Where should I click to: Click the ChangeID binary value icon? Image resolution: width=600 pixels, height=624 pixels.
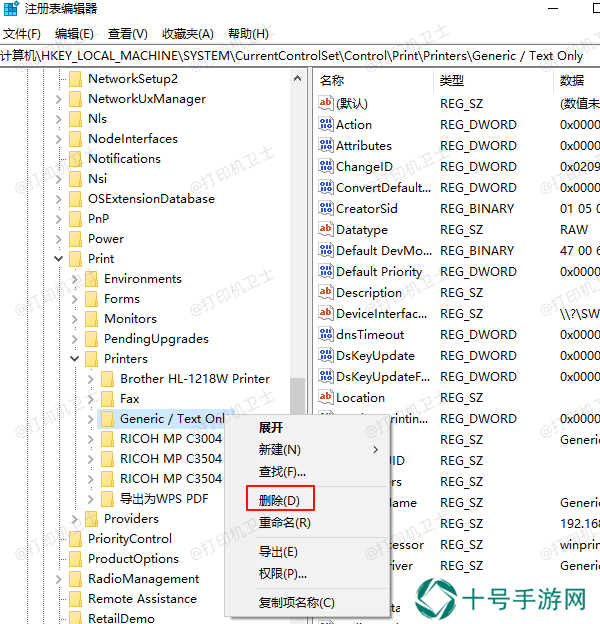click(325, 166)
